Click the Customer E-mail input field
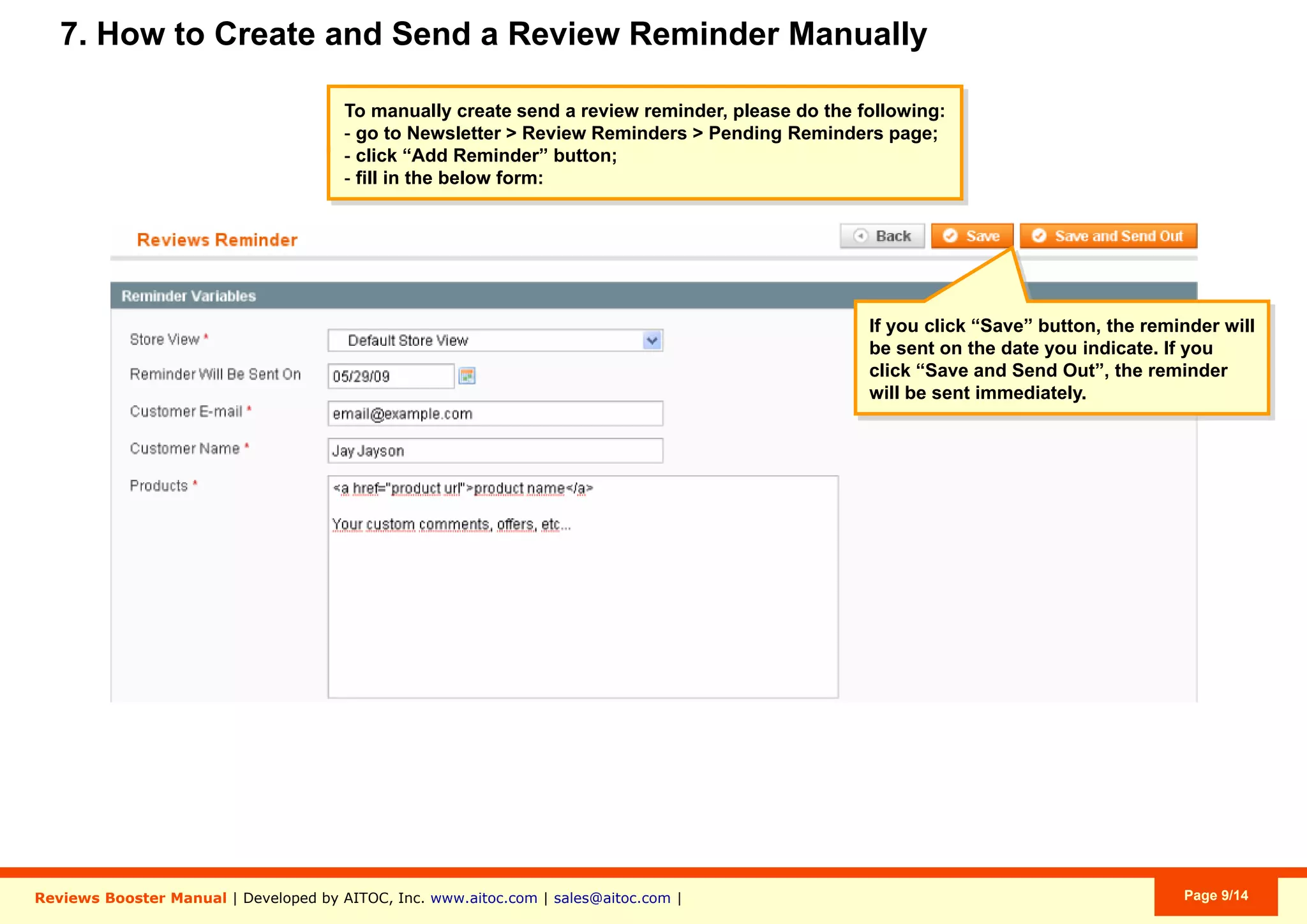The width and height of the screenshot is (1307, 924). point(495,414)
